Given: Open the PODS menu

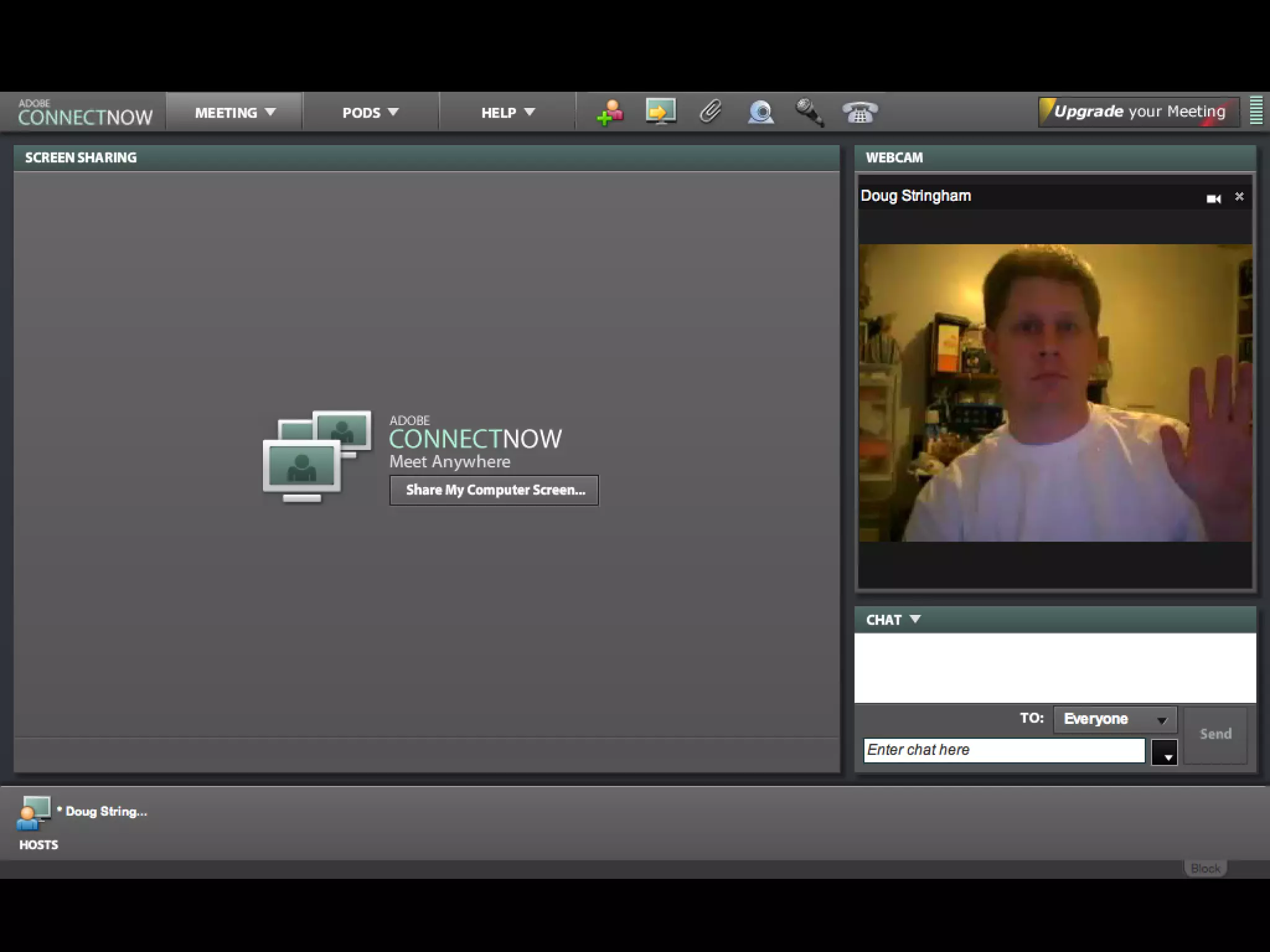Looking at the screenshot, I should tap(370, 112).
